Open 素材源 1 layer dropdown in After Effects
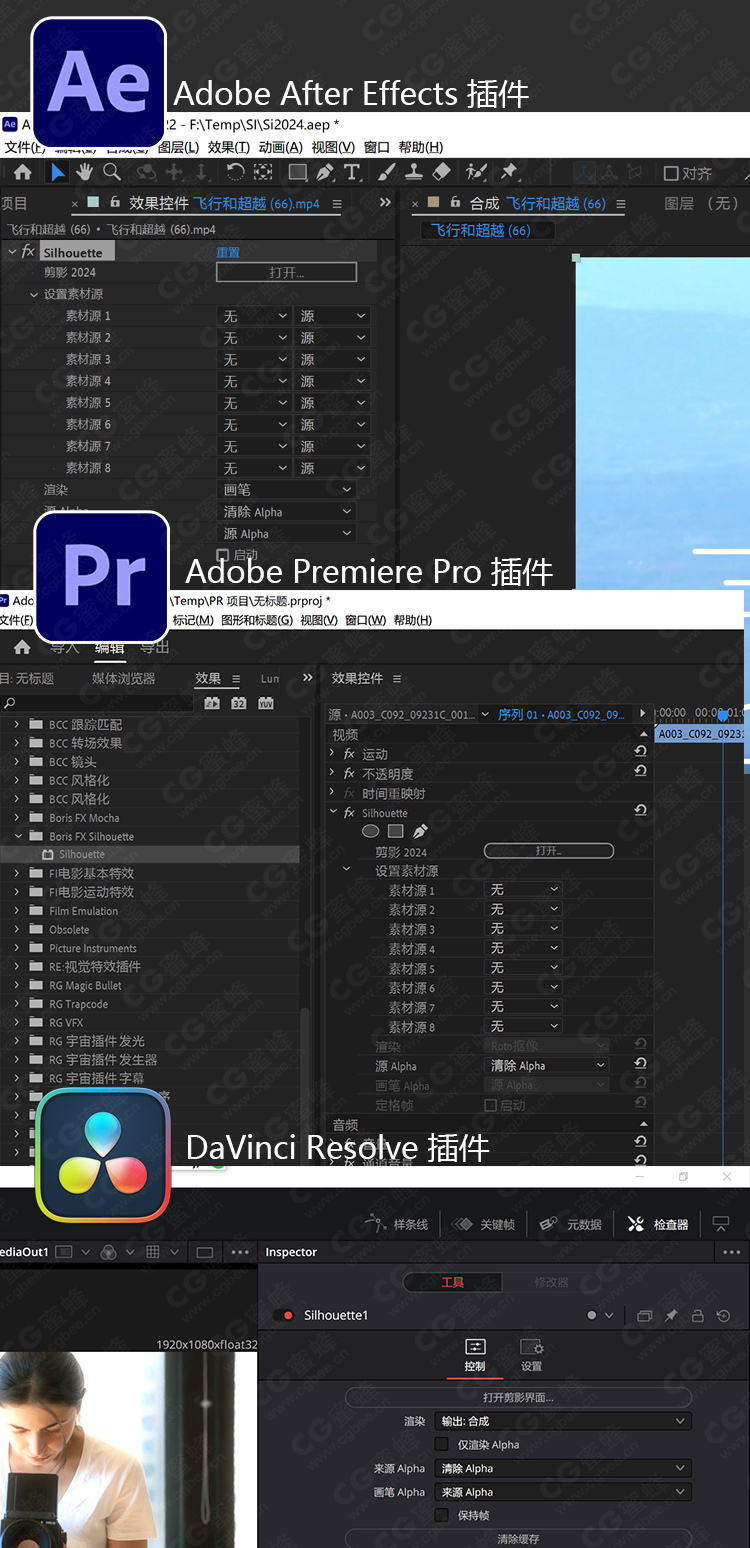Screen dimensions: 750x1548 [x=254, y=316]
